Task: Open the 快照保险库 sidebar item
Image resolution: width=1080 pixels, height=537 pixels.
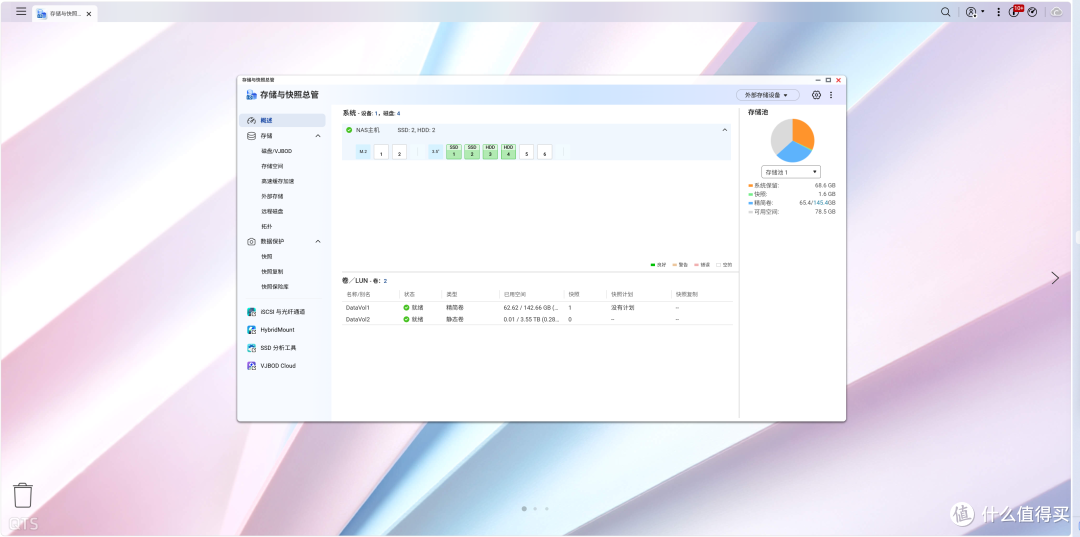Action: 275,286
